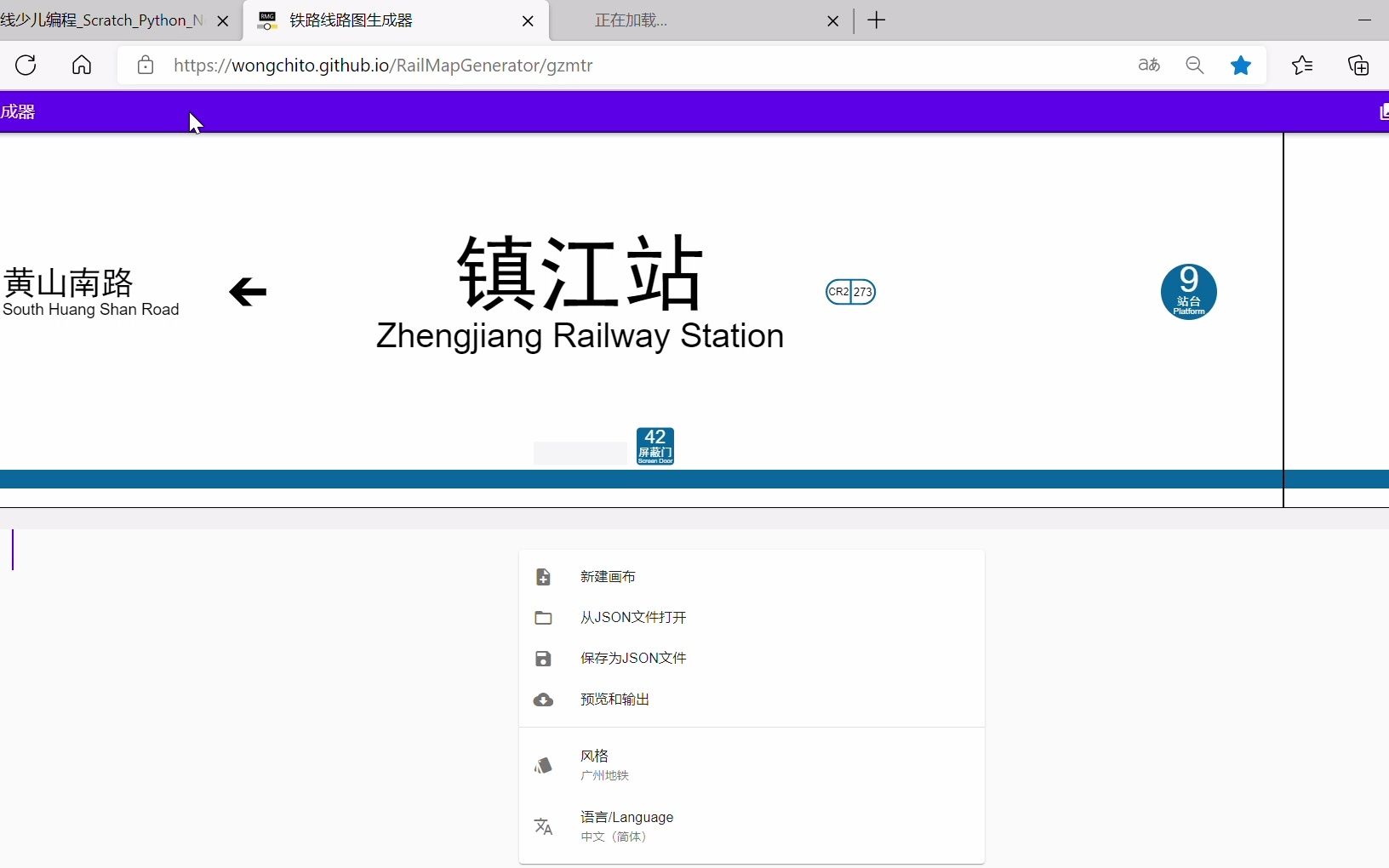Image resolution: width=1389 pixels, height=868 pixels.
Task: Go to the browser home page icon
Action: click(82, 66)
